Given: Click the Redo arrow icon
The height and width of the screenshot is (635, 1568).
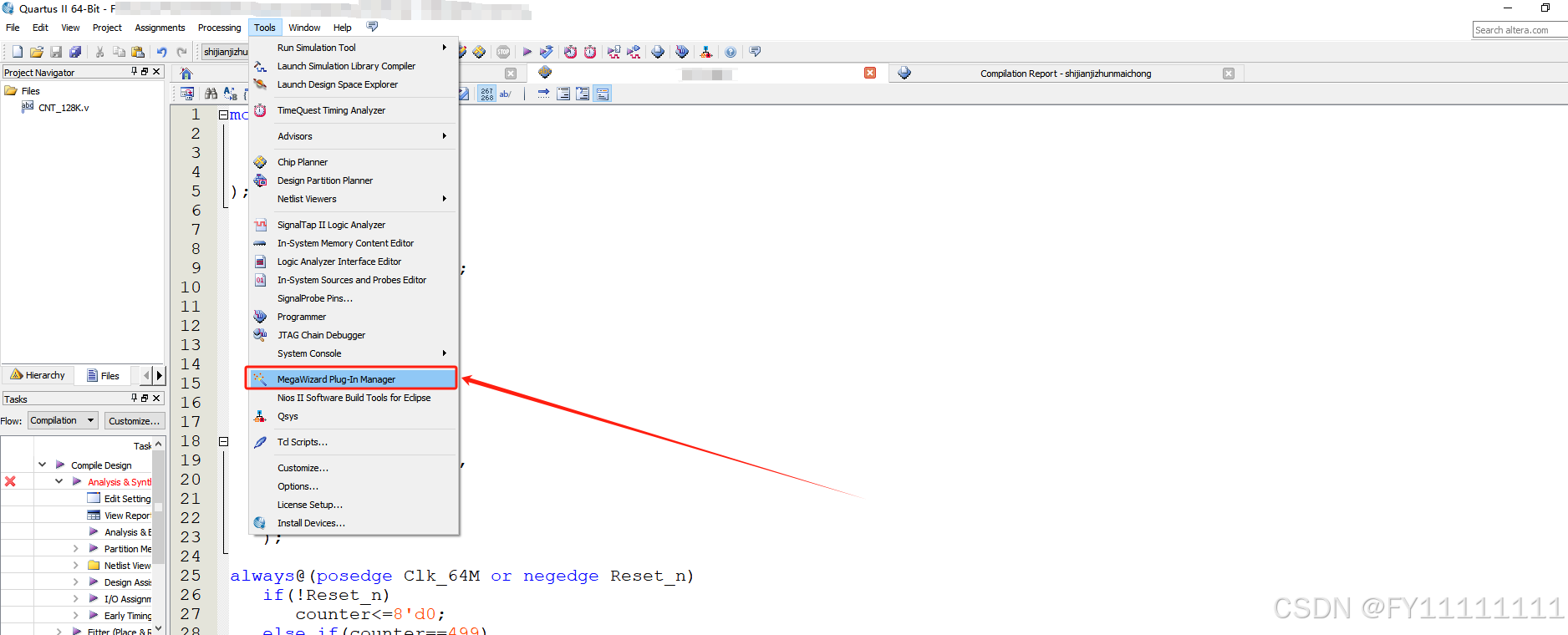Looking at the screenshot, I should 181,52.
